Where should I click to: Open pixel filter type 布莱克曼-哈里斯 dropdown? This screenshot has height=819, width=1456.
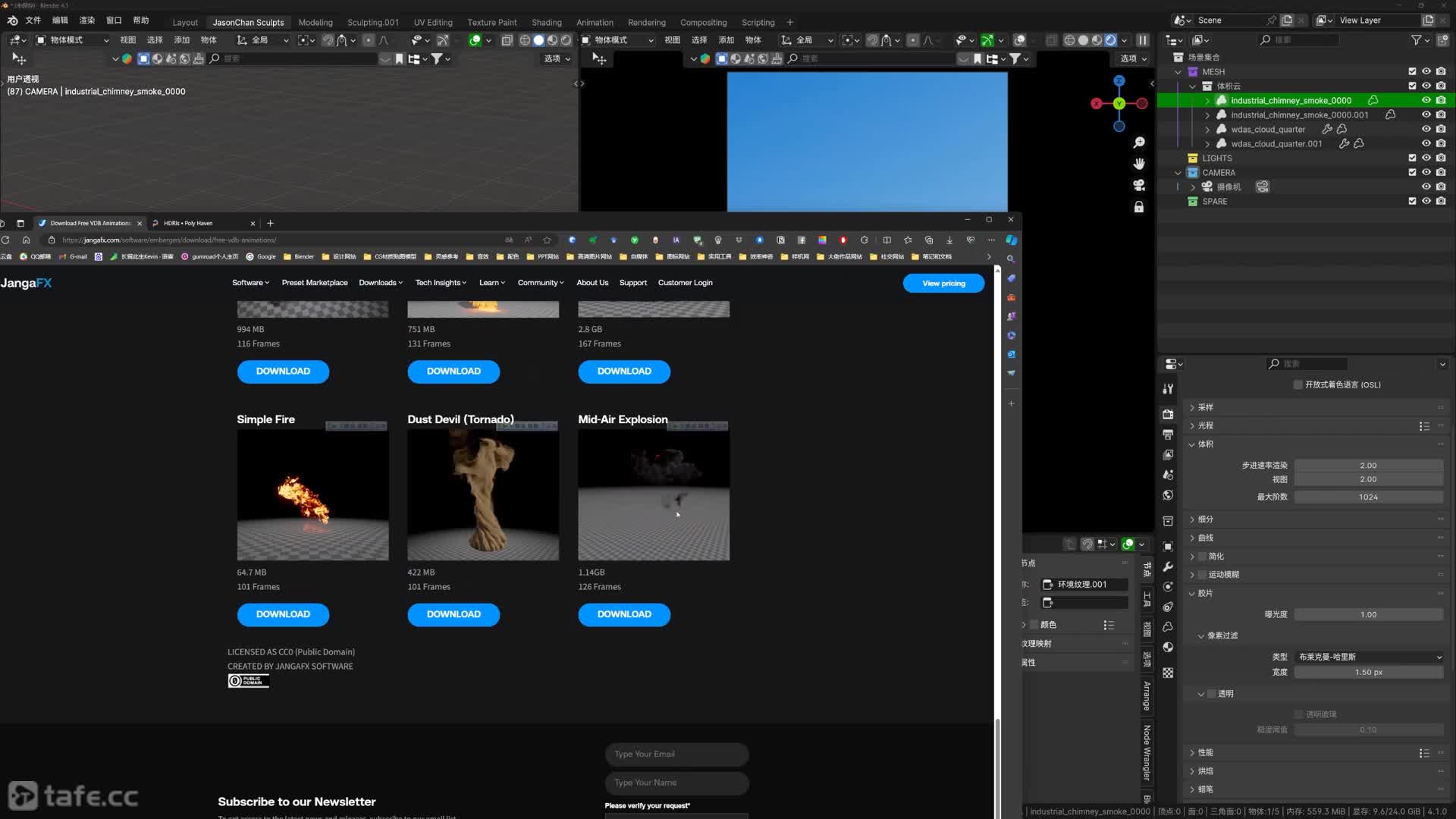tap(1370, 657)
